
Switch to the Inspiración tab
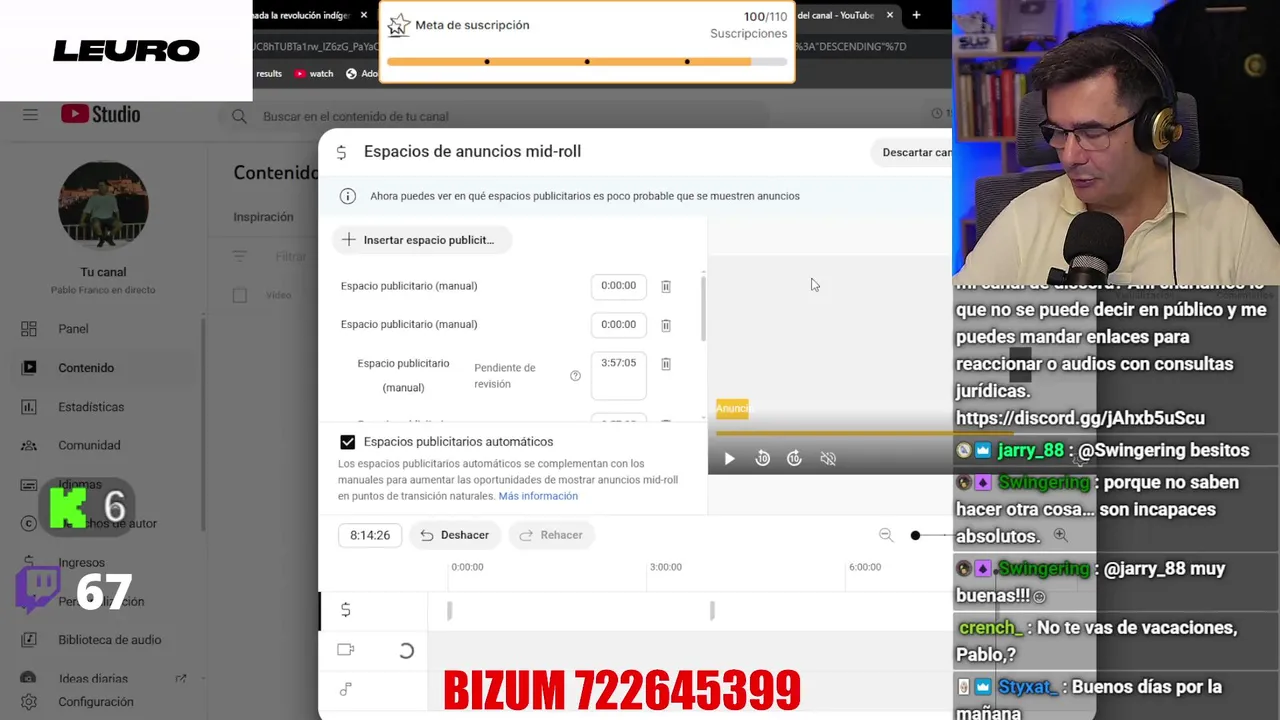(263, 217)
